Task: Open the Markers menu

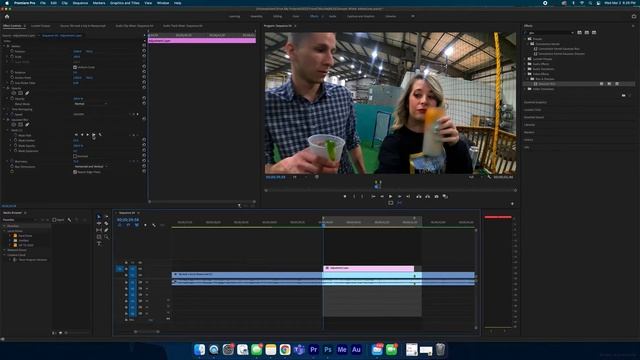Action: point(99,3)
